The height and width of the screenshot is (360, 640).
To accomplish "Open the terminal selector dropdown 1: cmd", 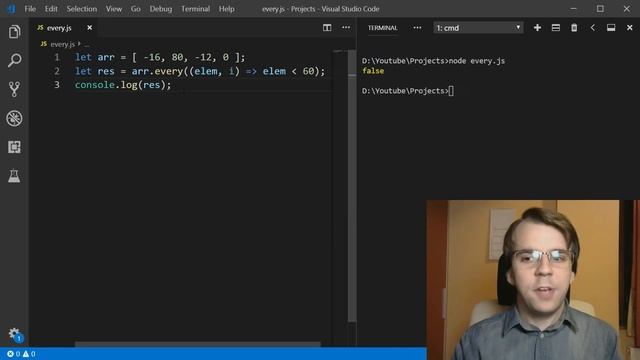I will point(478,28).
